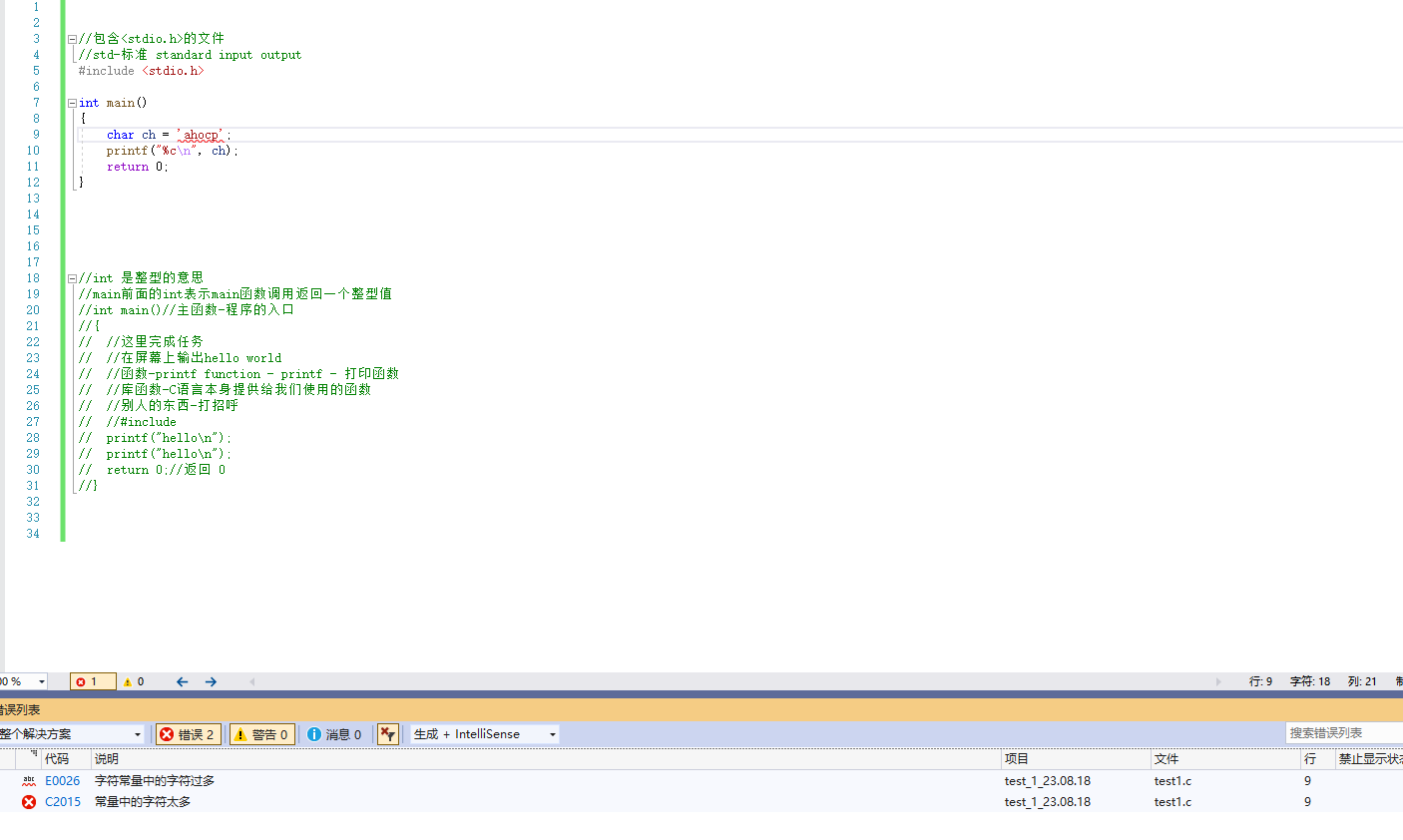This screenshot has width=1403, height=840.
Task: Toggle the 错误 2 errors filter
Action: point(187,734)
